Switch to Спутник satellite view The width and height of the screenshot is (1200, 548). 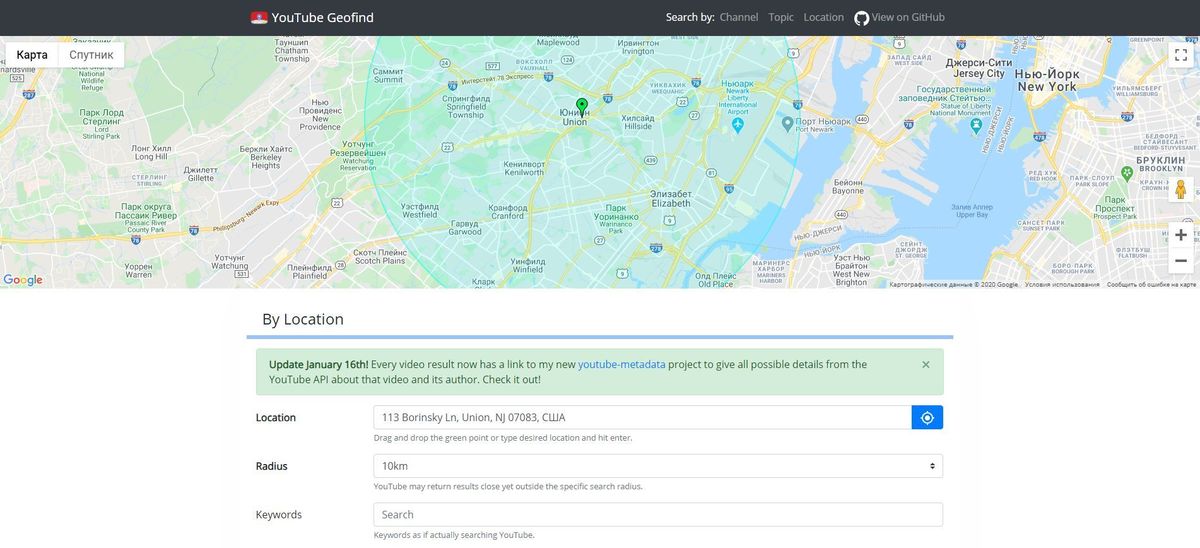[91, 55]
